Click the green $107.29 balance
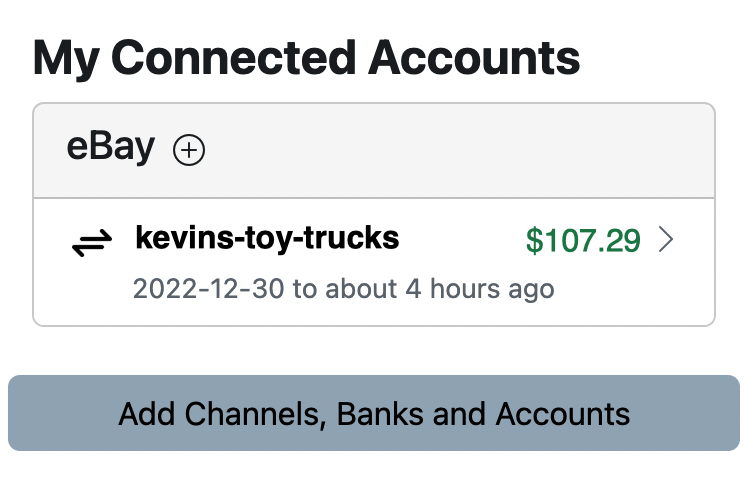Image resolution: width=752 pixels, height=498 pixels. [x=583, y=240]
